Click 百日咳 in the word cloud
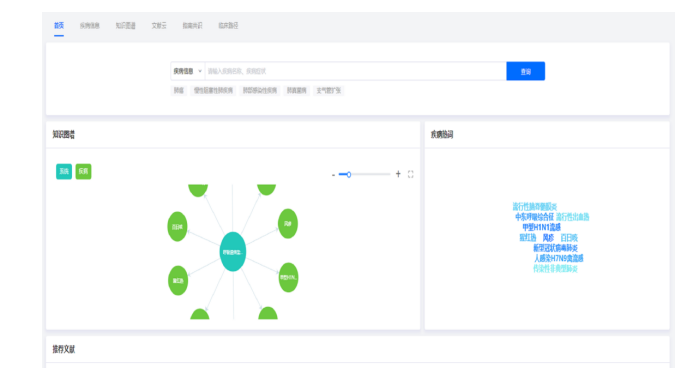The width and height of the screenshot is (693, 369). click(x=569, y=238)
